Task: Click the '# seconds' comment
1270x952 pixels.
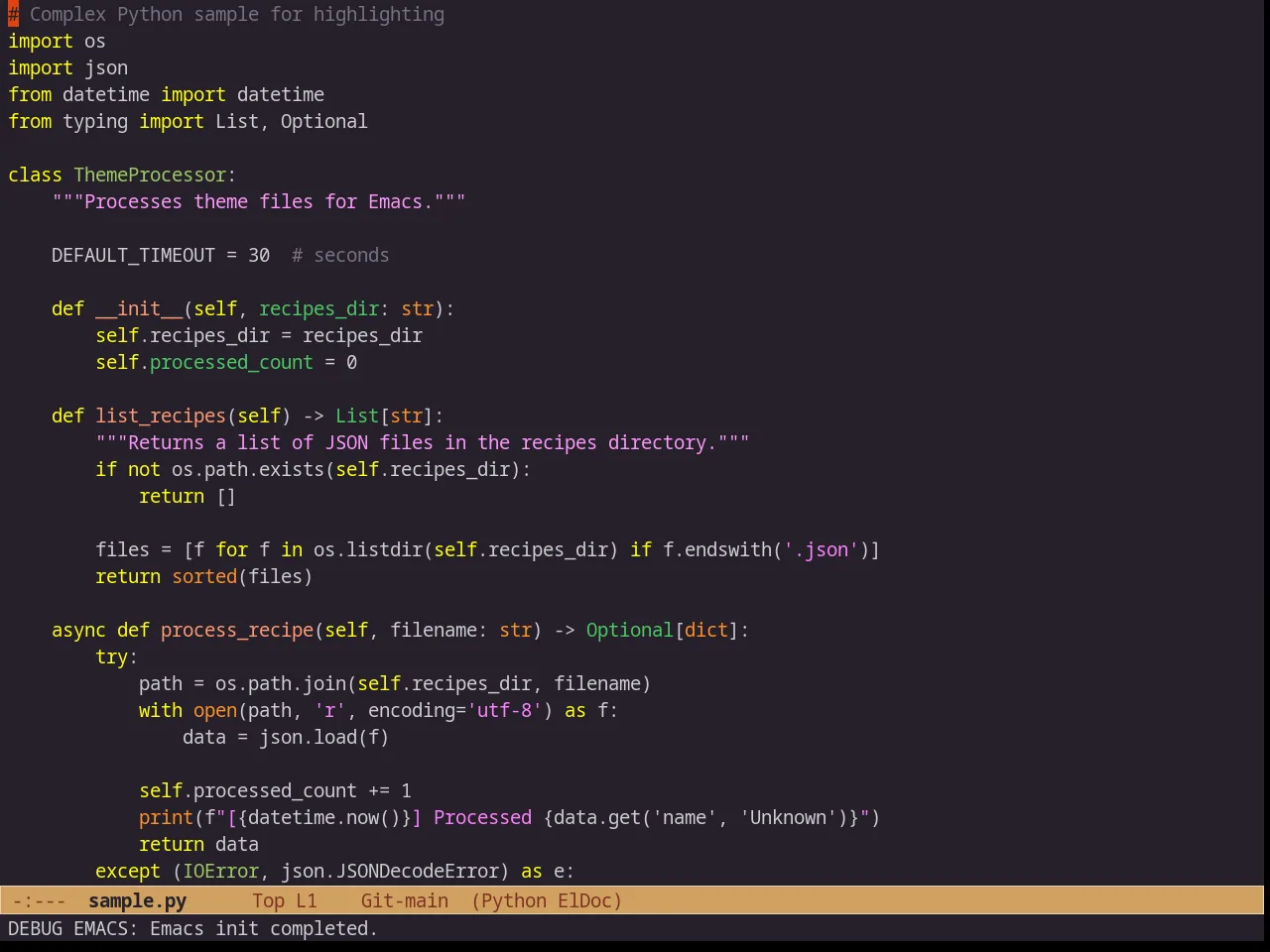Action: point(340,255)
